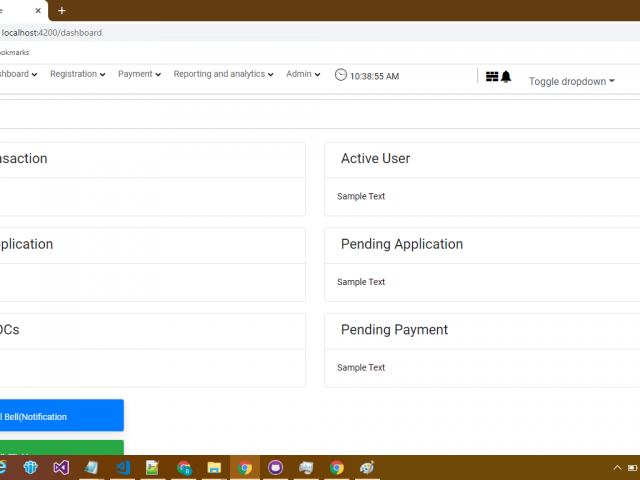The image size is (640, 480).
Task: Open the Payment dropdown menu
Action: (139, 74)
